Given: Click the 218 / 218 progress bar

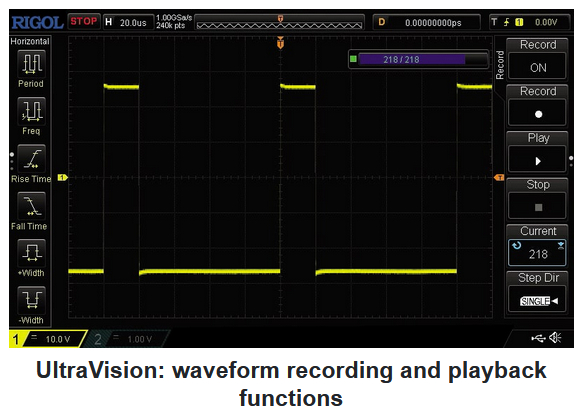Looking at the screenshot, I should (419, 59).
